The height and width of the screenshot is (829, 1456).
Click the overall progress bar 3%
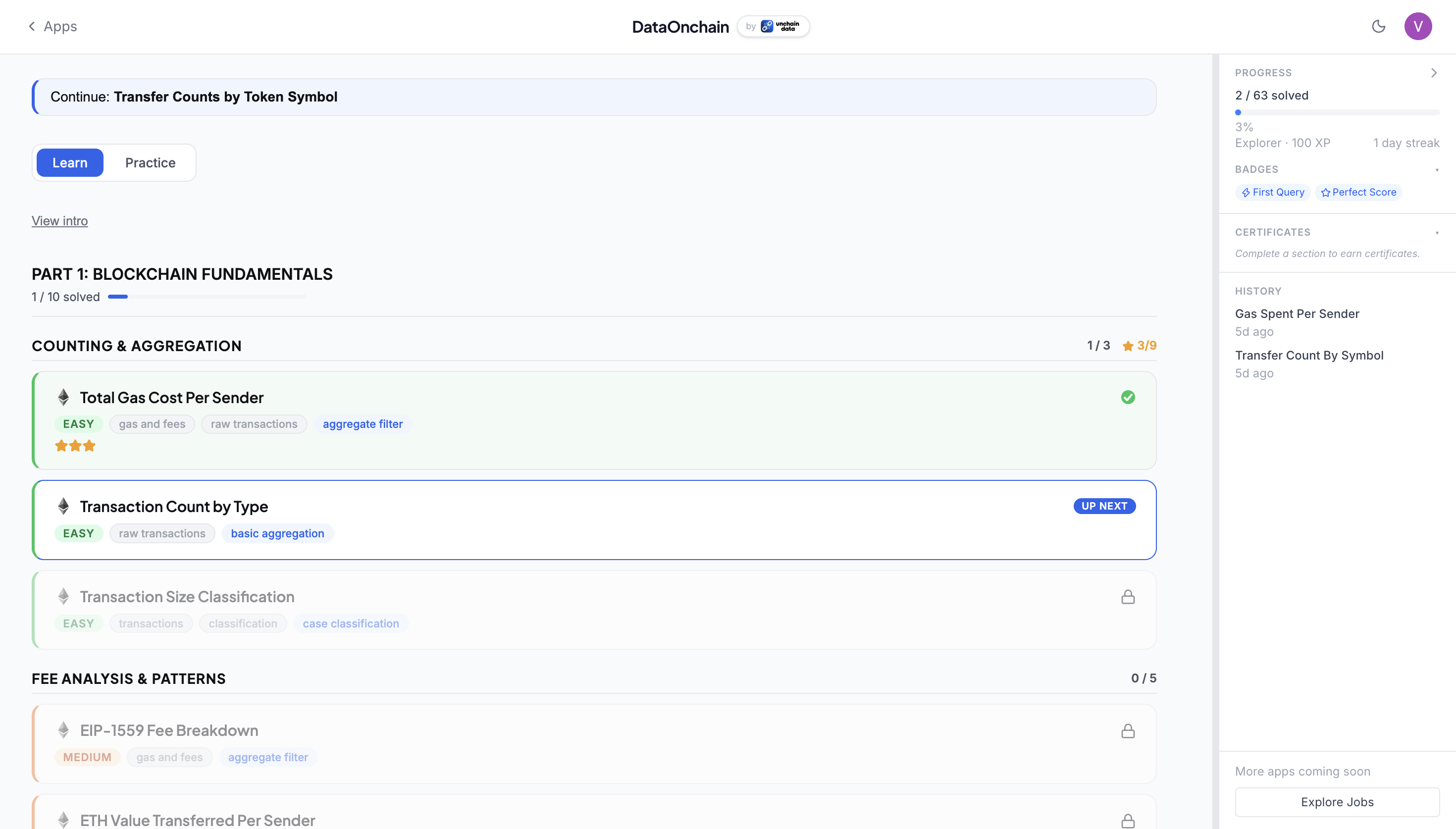[x=1337, y=113]
